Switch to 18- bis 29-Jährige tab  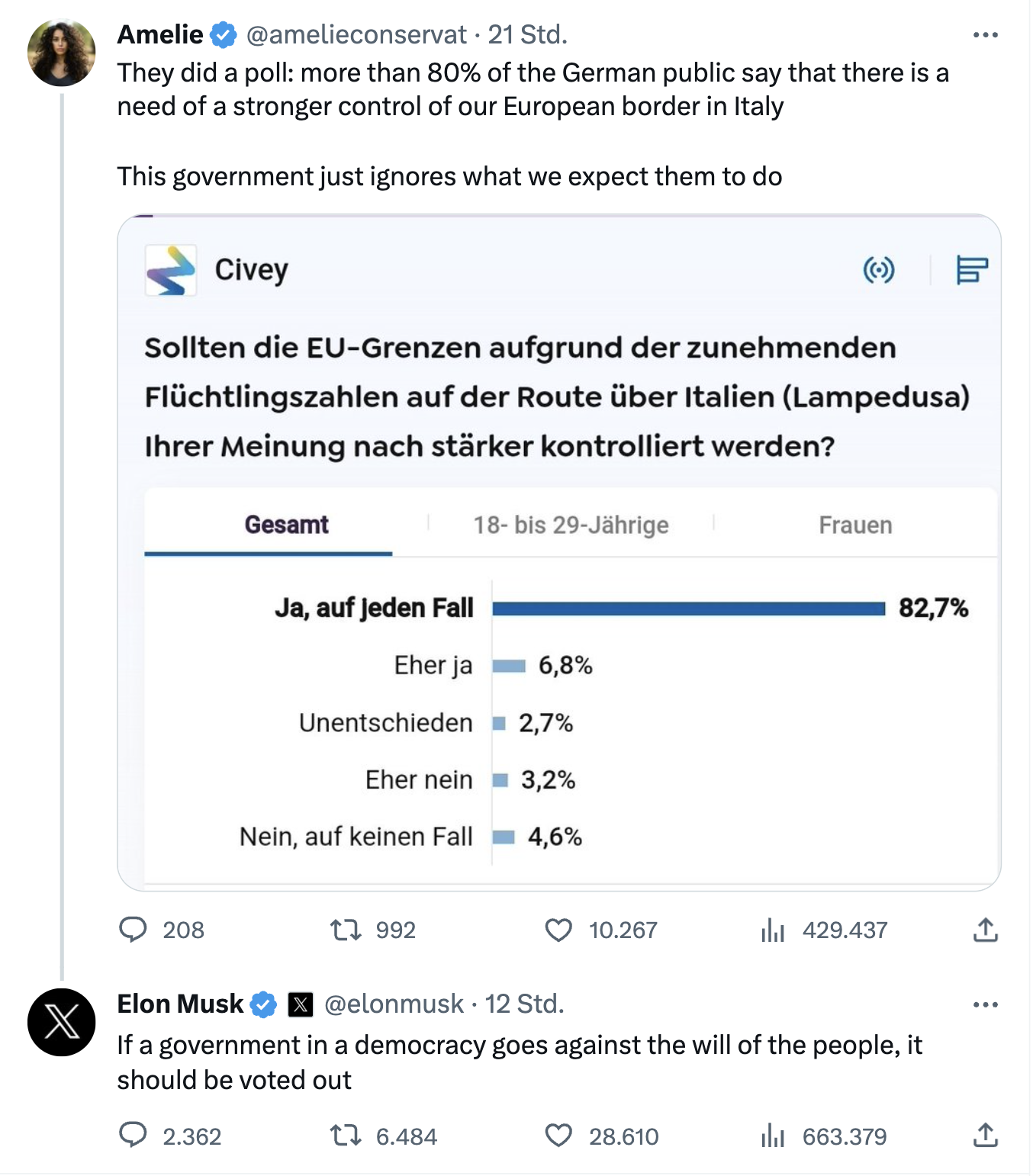(571, 525)
